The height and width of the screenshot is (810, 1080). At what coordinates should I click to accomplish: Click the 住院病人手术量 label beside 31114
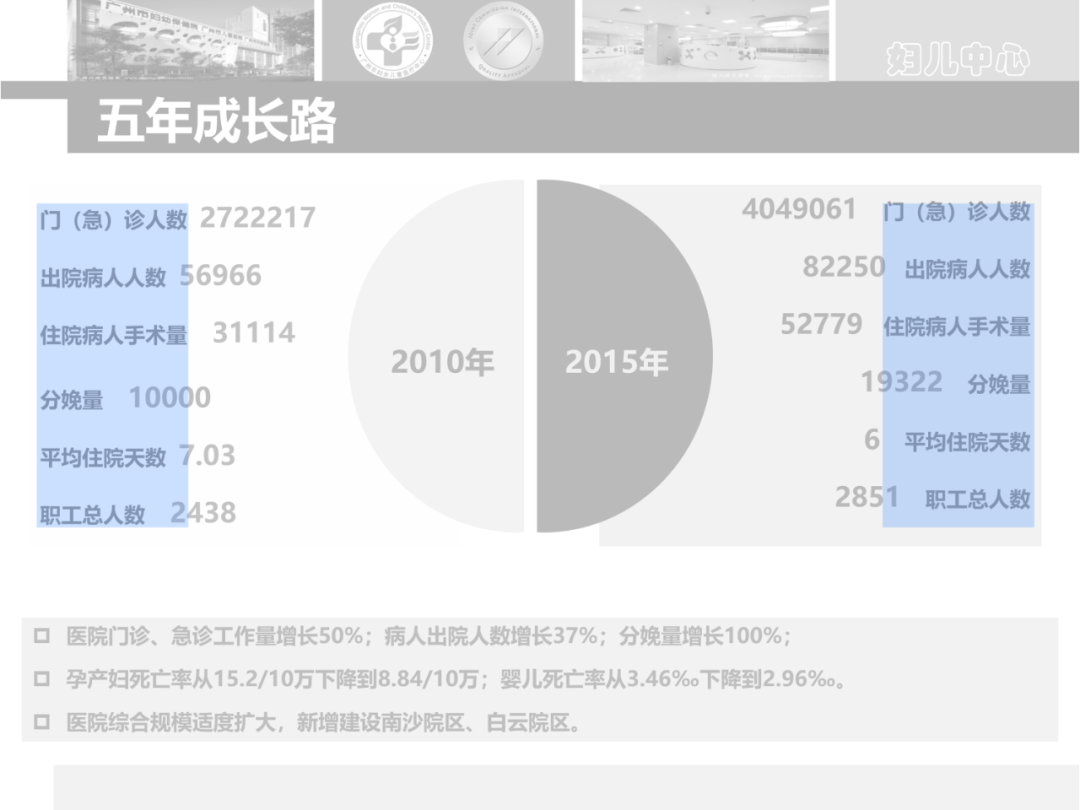click(114, 335)
